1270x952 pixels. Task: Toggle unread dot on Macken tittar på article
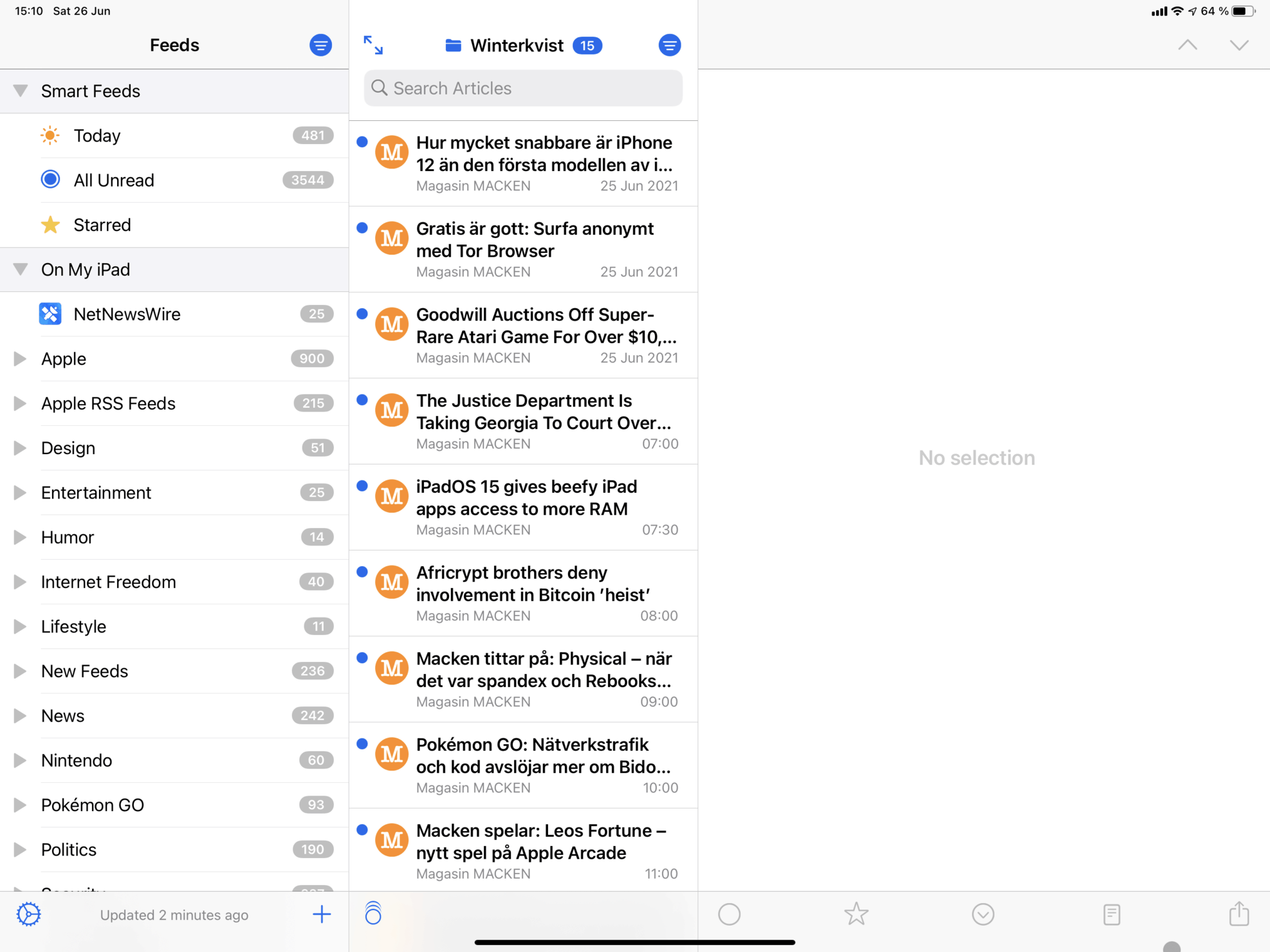pos(362,657)
